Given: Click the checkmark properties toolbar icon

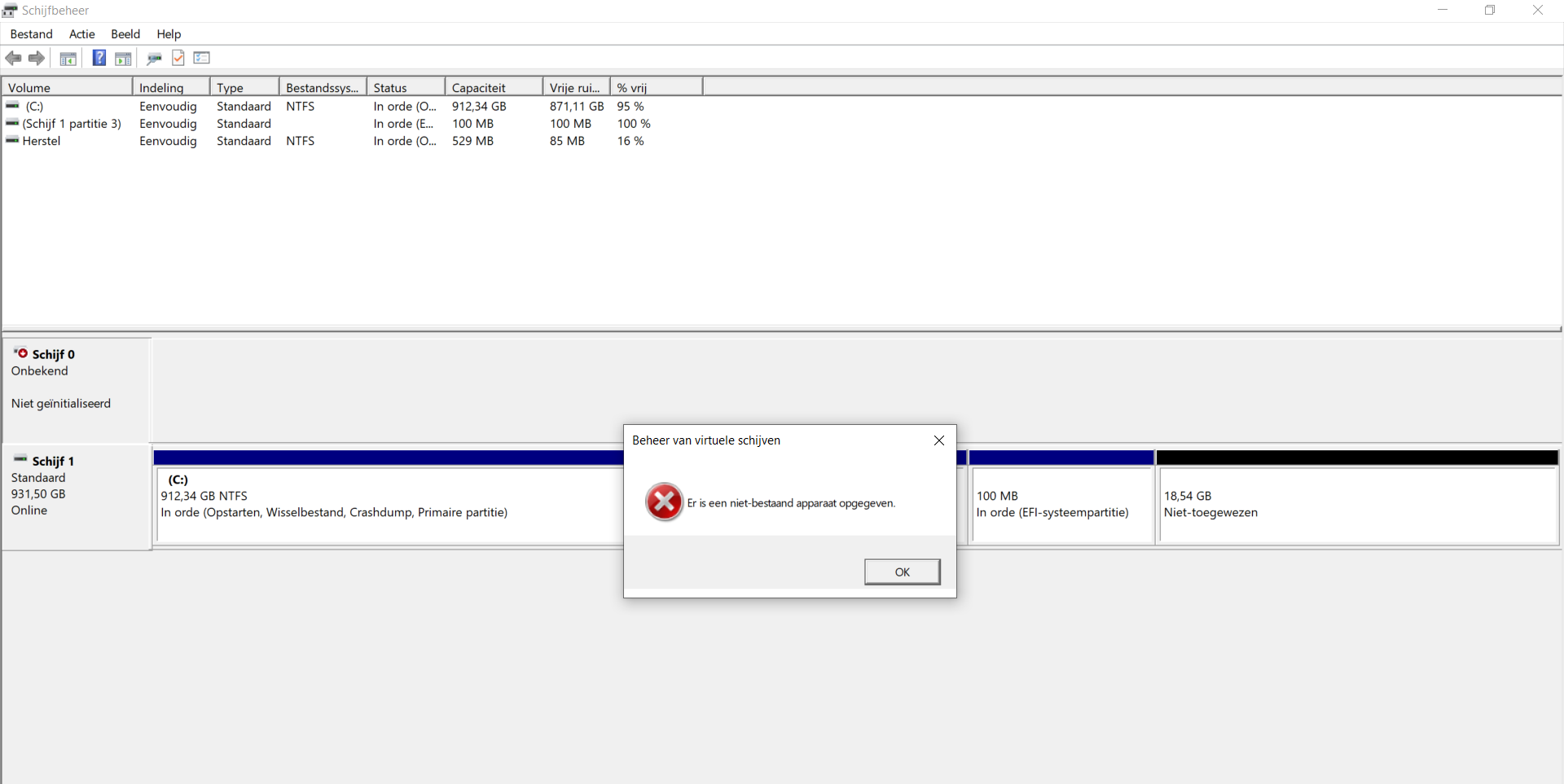Looking at the screenshot, I should (x=178, y=58).
